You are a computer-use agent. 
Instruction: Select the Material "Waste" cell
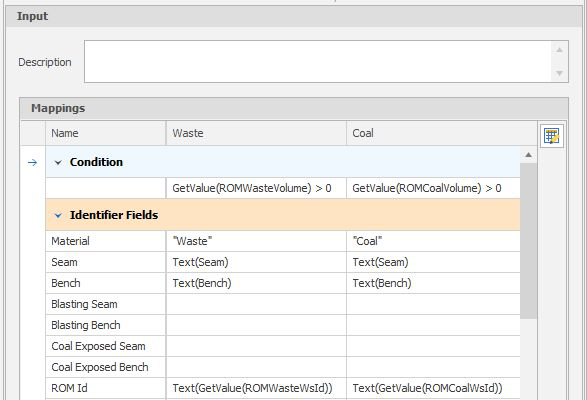[x=256, y=241]
